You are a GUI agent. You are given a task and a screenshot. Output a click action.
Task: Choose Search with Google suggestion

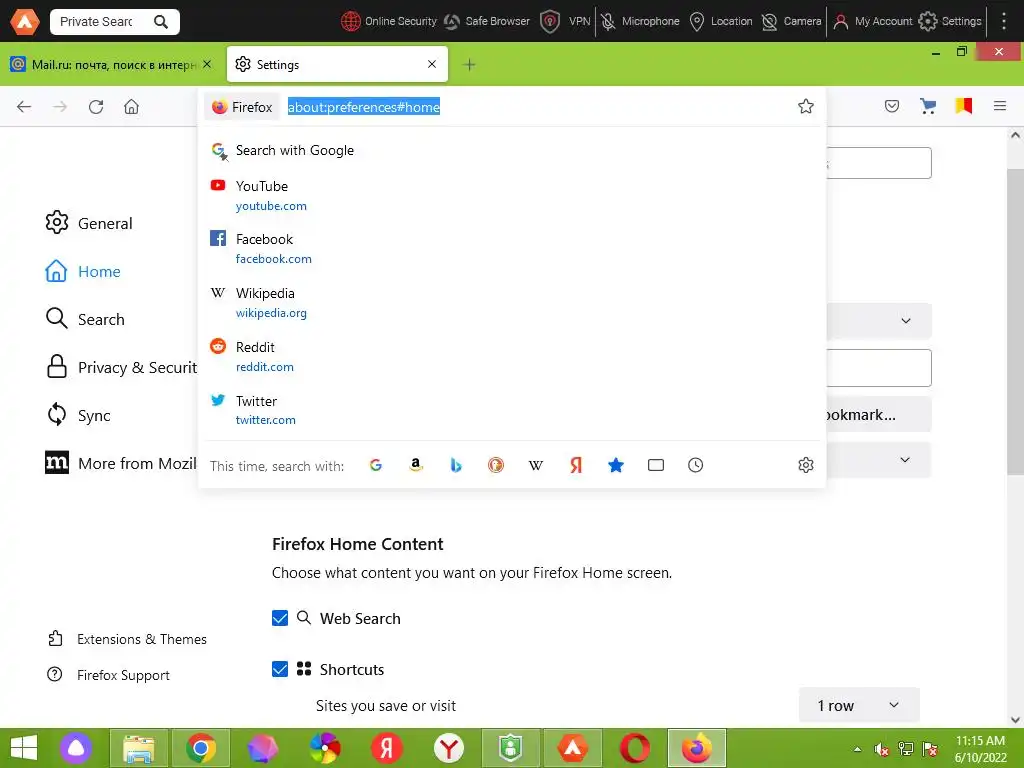(512, 150)
